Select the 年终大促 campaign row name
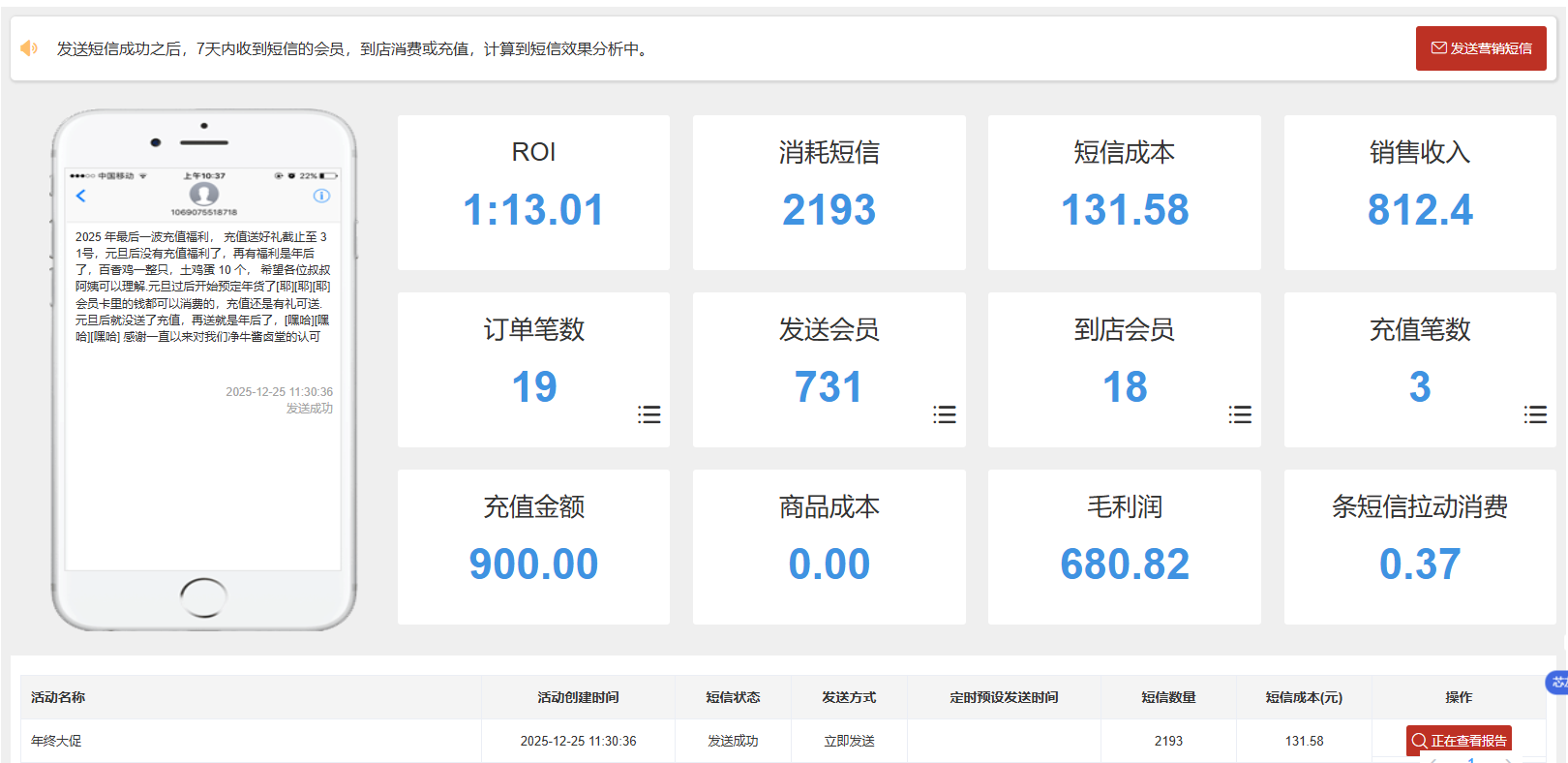1568x763 pixels. tap(56, 741)
